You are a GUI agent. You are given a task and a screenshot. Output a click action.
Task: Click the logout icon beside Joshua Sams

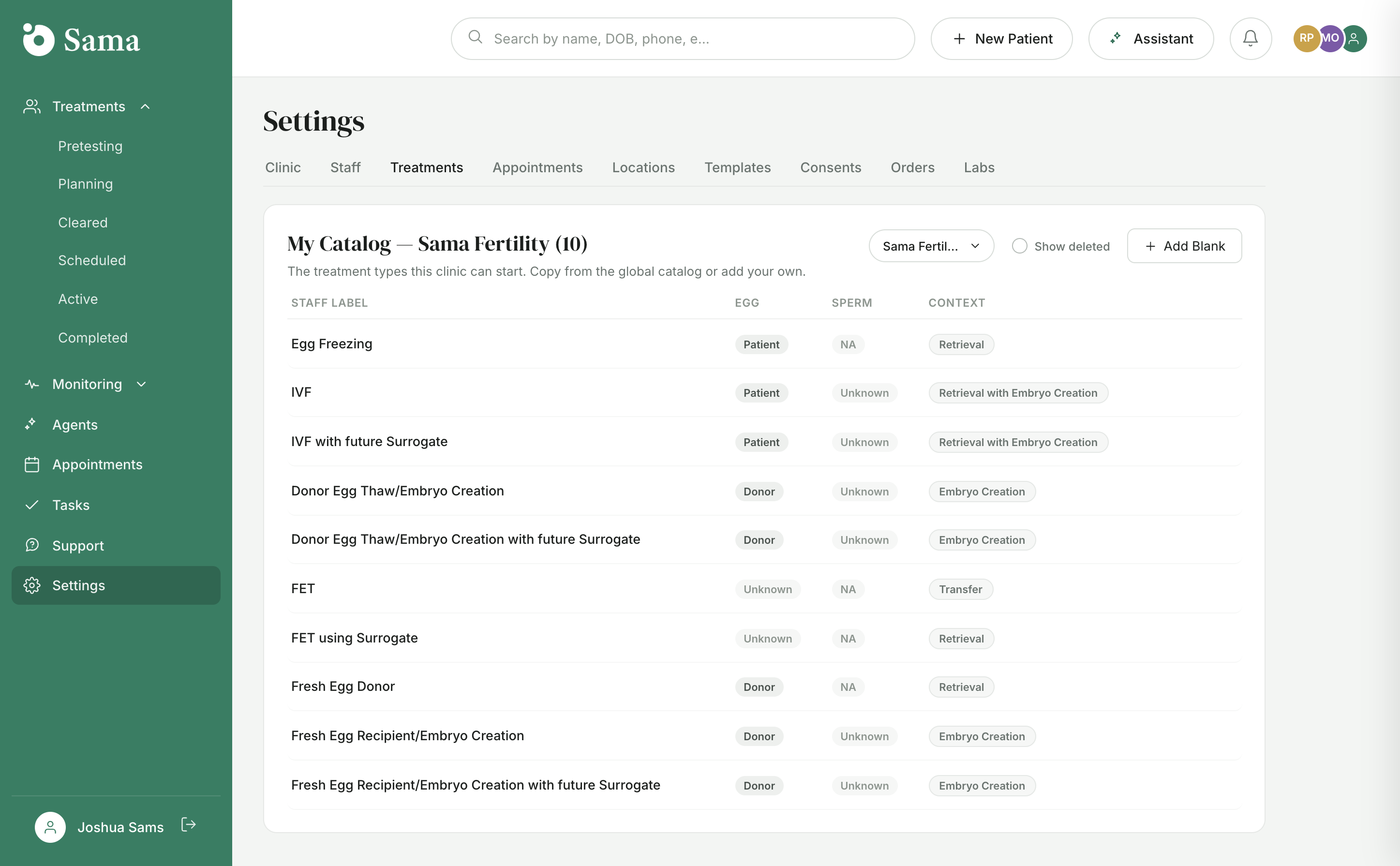point(188,825)
